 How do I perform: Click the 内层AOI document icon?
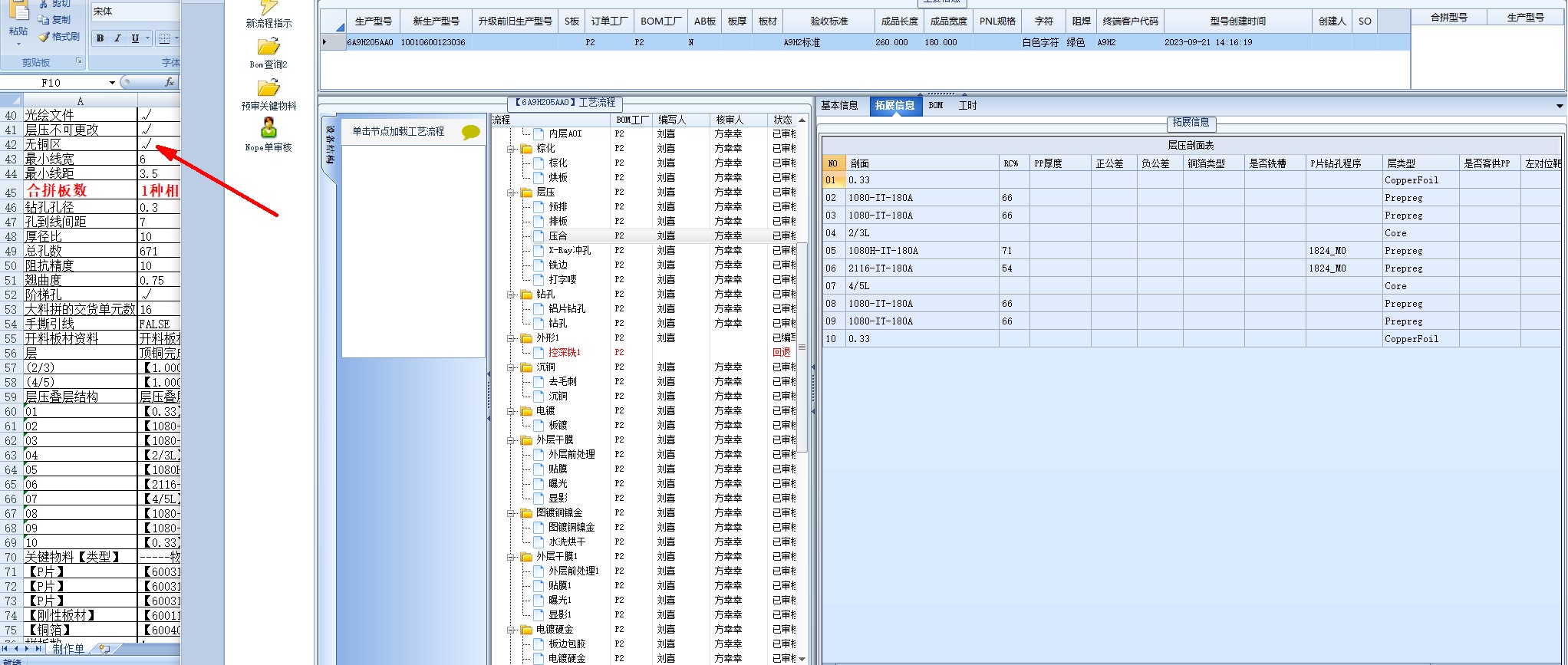pyautogui.click(x=539, y=134)
